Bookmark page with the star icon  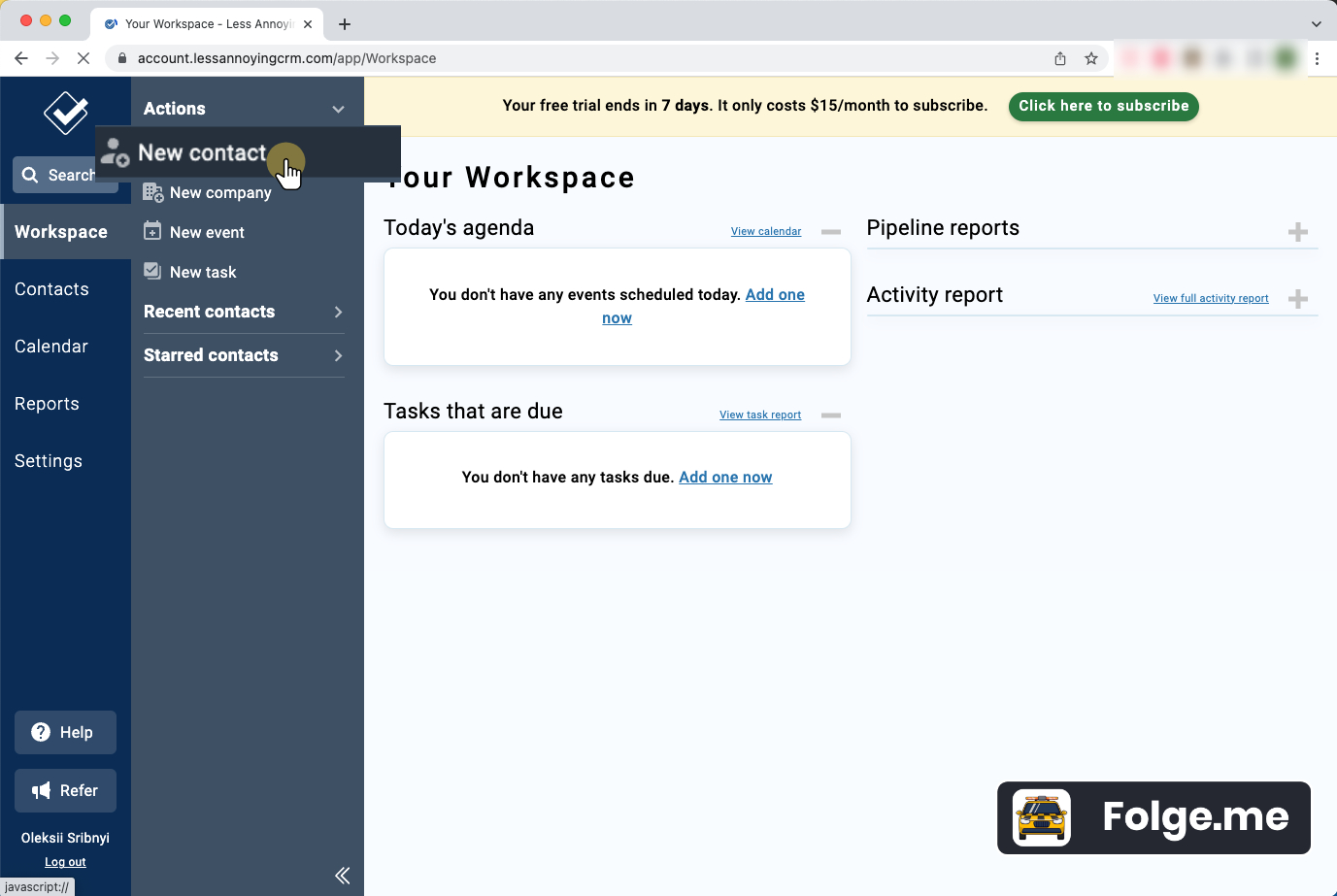(x=1091, y=58)
